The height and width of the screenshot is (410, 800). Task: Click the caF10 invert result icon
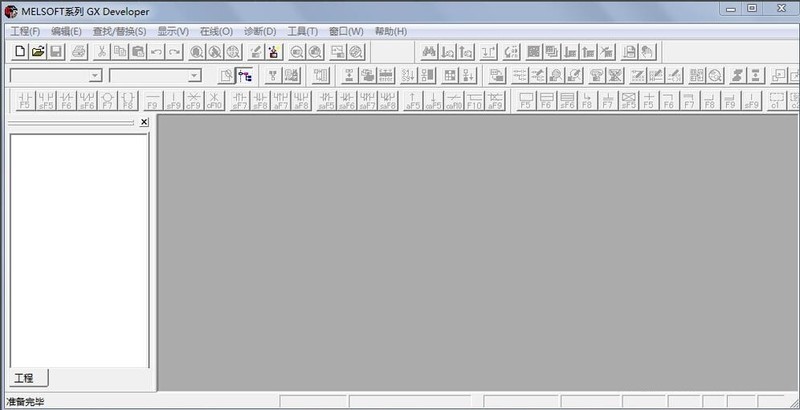(x=454, y=100)
